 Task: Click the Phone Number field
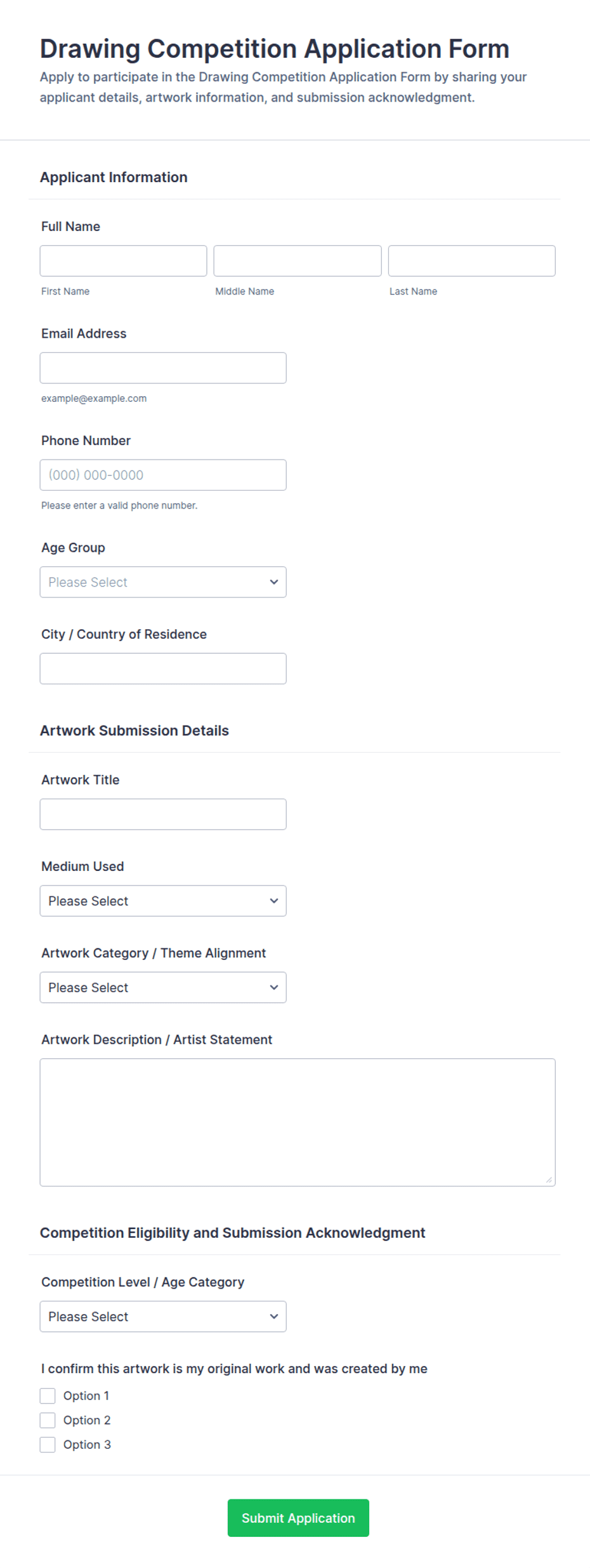point(163,475)
